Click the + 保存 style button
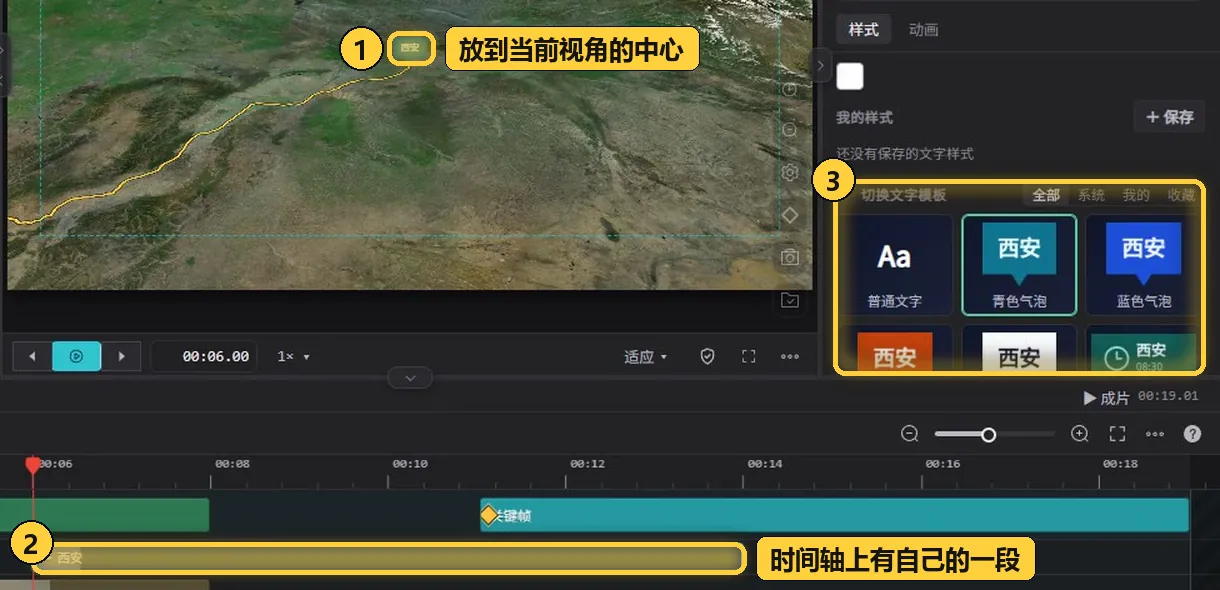Image resolution: width=1220 pixels, height=590 pixels. [x=1169, y=117]
